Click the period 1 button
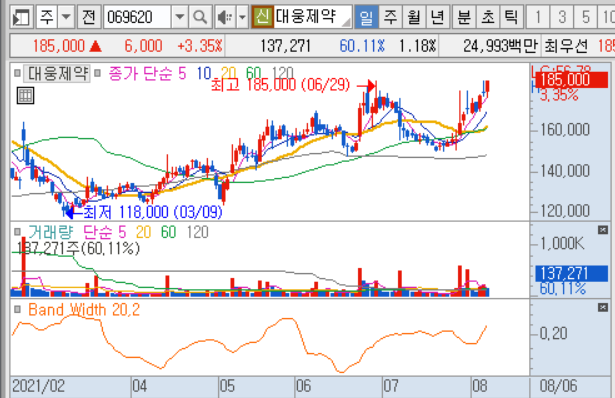 [538, 17]
